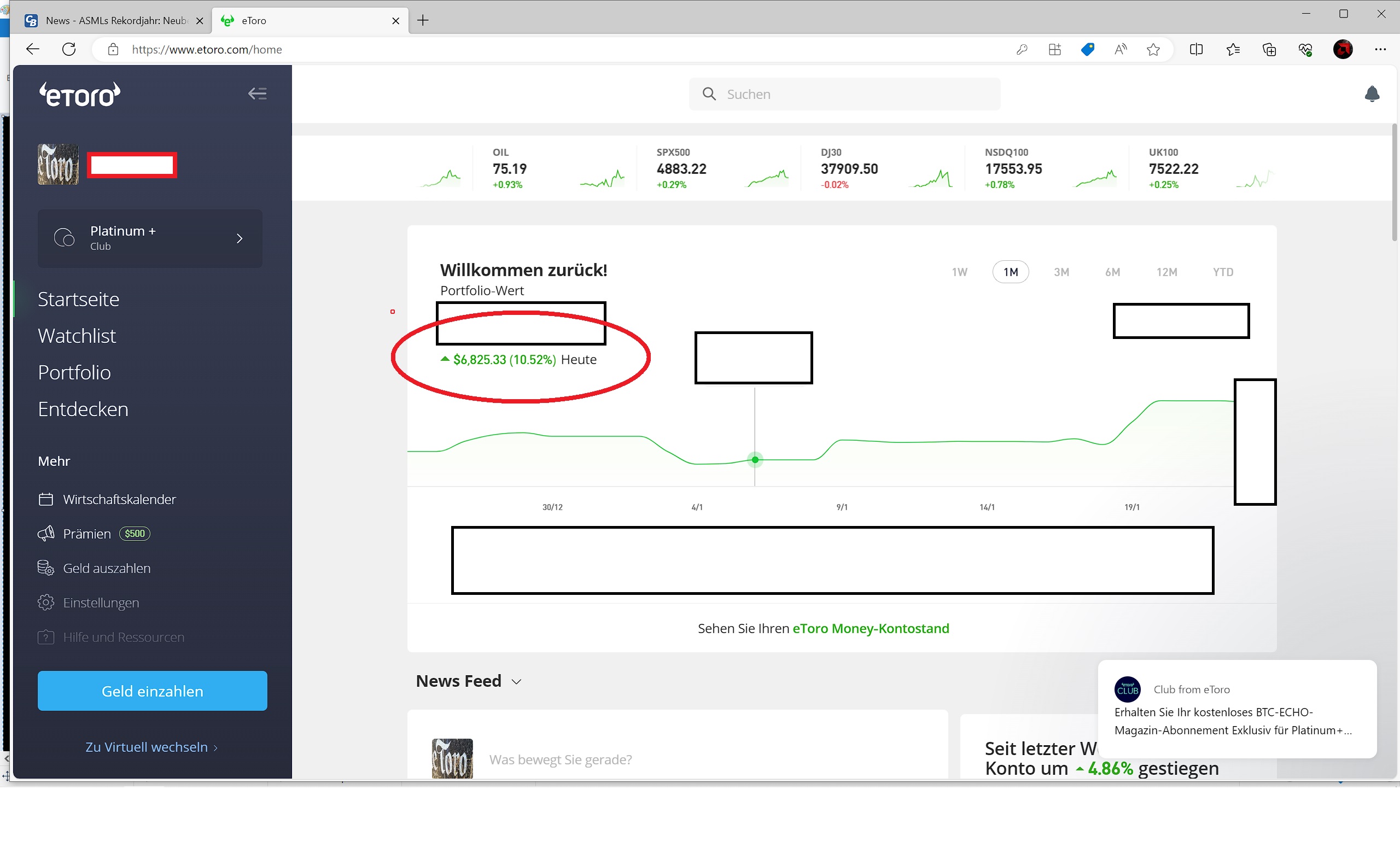1400x842 pixels.
Task: Select the 1W chart range
Action: [x=959, y=272]
